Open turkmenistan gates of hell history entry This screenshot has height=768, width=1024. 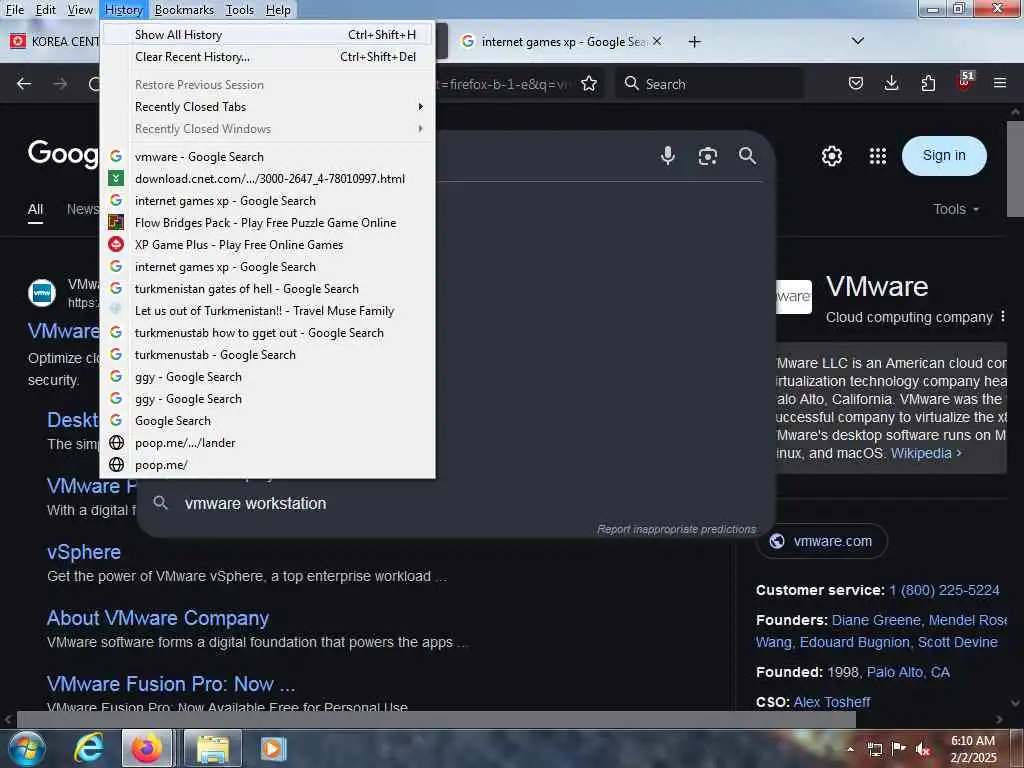click(268, 289)
